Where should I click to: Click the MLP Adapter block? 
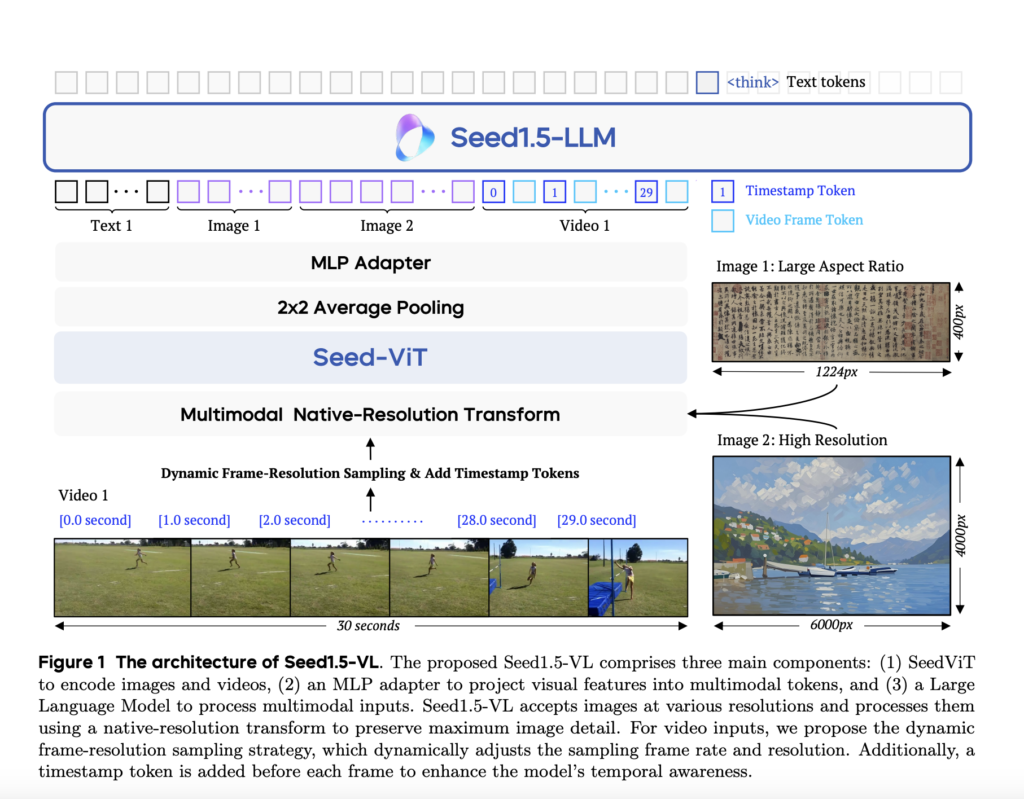[370, 262]
